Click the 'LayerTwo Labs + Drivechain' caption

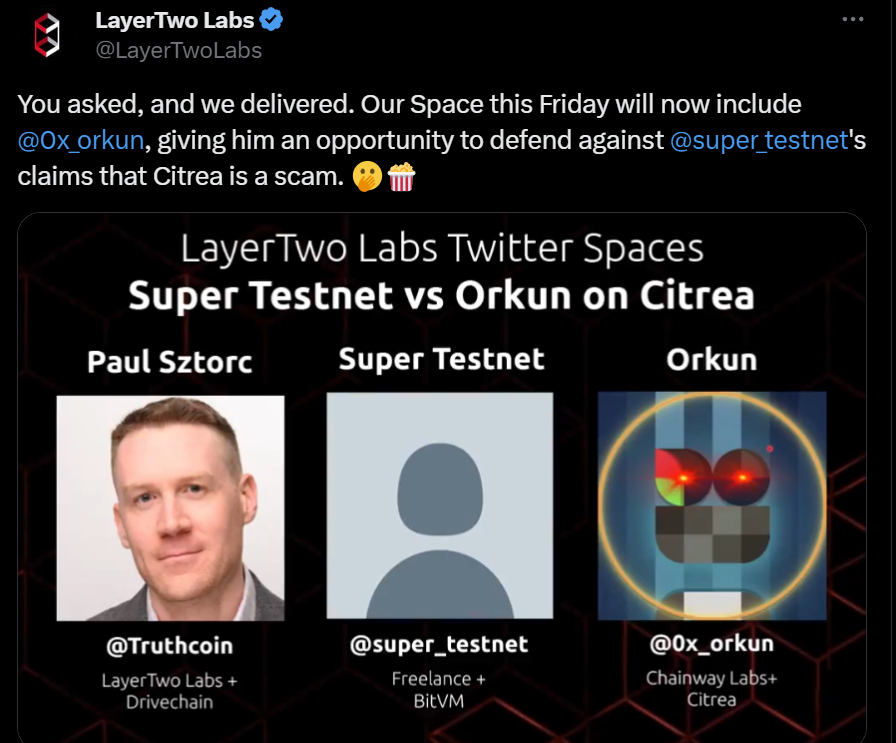pyautogui.click(x=170, y=691)
